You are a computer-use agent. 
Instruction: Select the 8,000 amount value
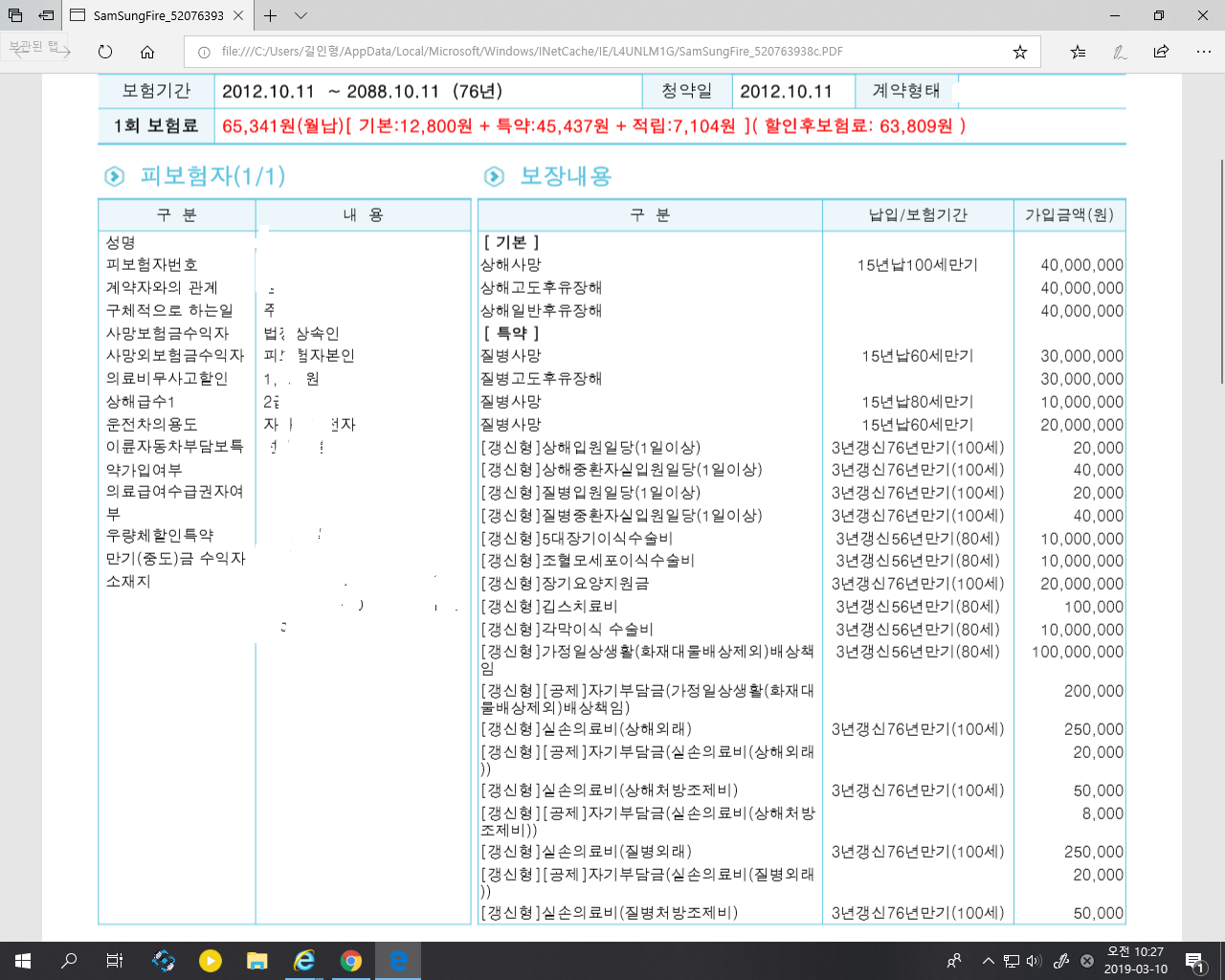click(x=1102, y=813)
